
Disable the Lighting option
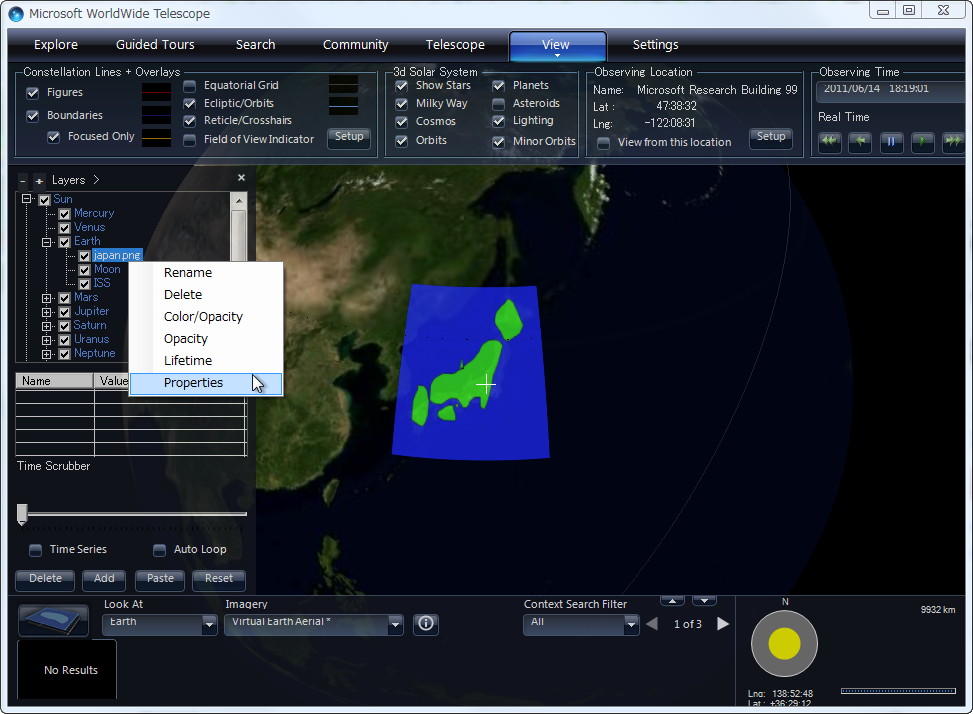497,122
